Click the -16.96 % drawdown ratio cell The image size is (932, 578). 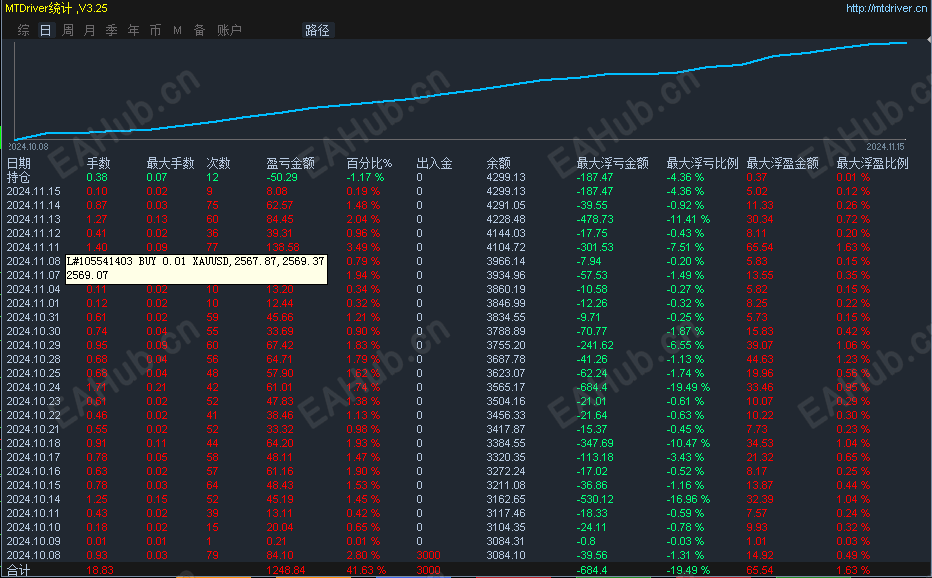click(x=688, y=500)
